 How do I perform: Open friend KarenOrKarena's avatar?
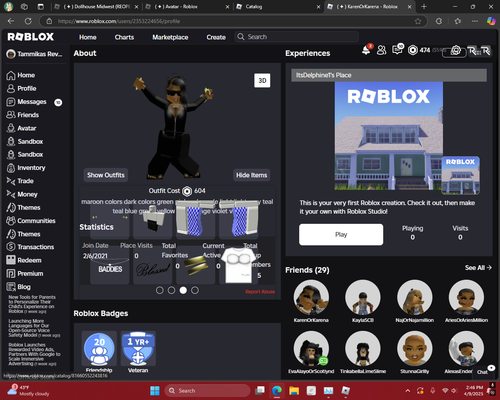point(311,298)
